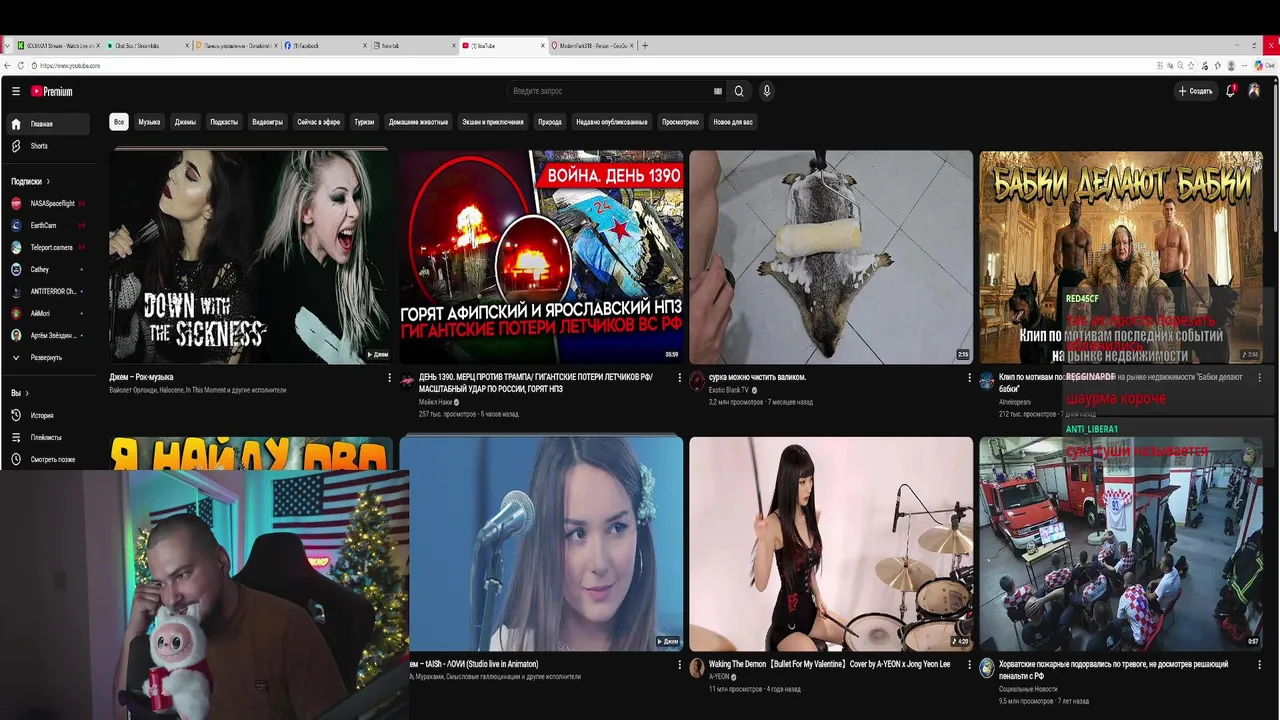This screenshot has height=720, width=1280.
Task: Select the Недавно опубликованные filter chip
Action: coord(612,122)
